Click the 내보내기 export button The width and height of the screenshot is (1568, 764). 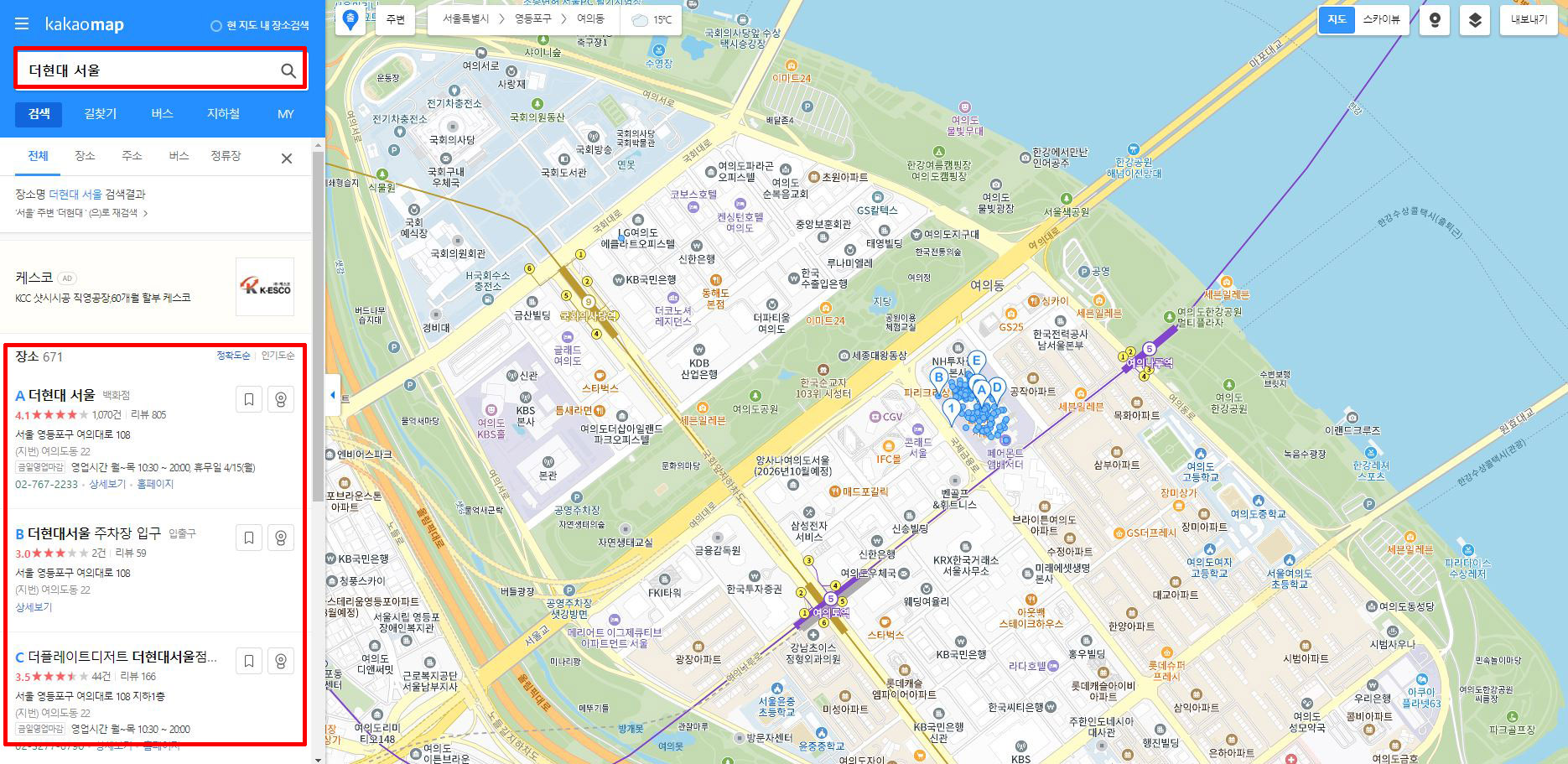pos(1529,20)
